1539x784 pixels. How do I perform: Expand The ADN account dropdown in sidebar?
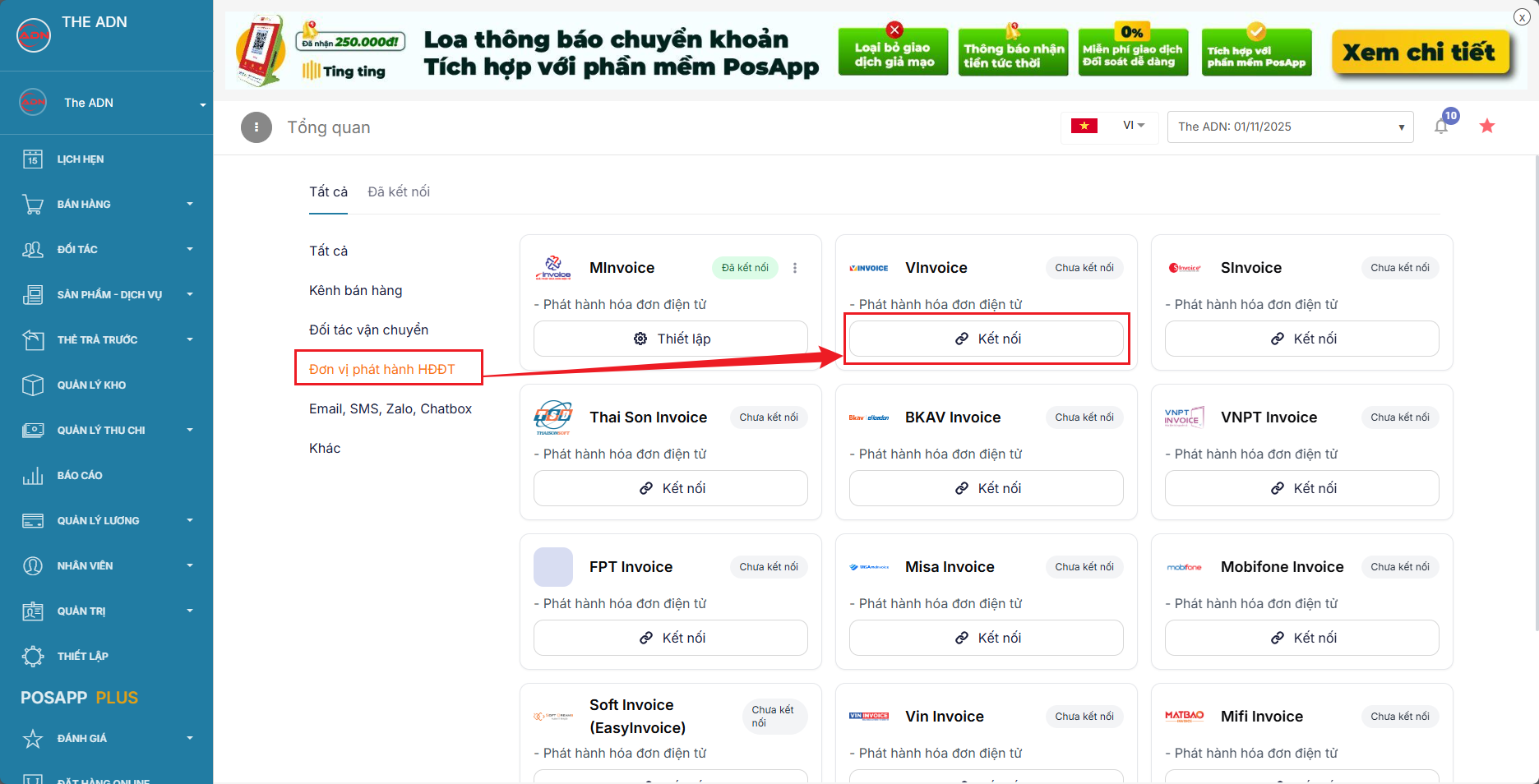tap(202, 104)
